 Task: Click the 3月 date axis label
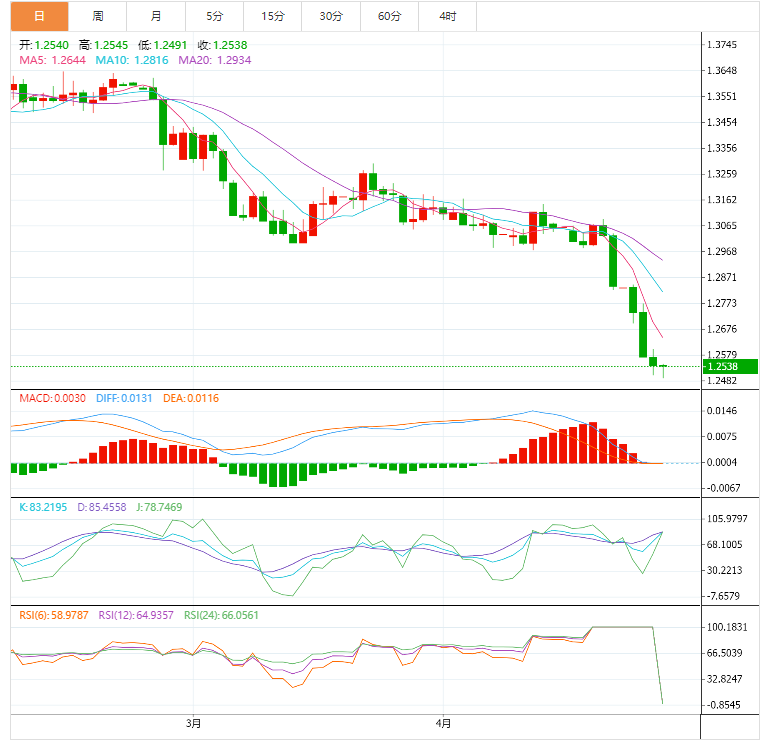[193, 723]
